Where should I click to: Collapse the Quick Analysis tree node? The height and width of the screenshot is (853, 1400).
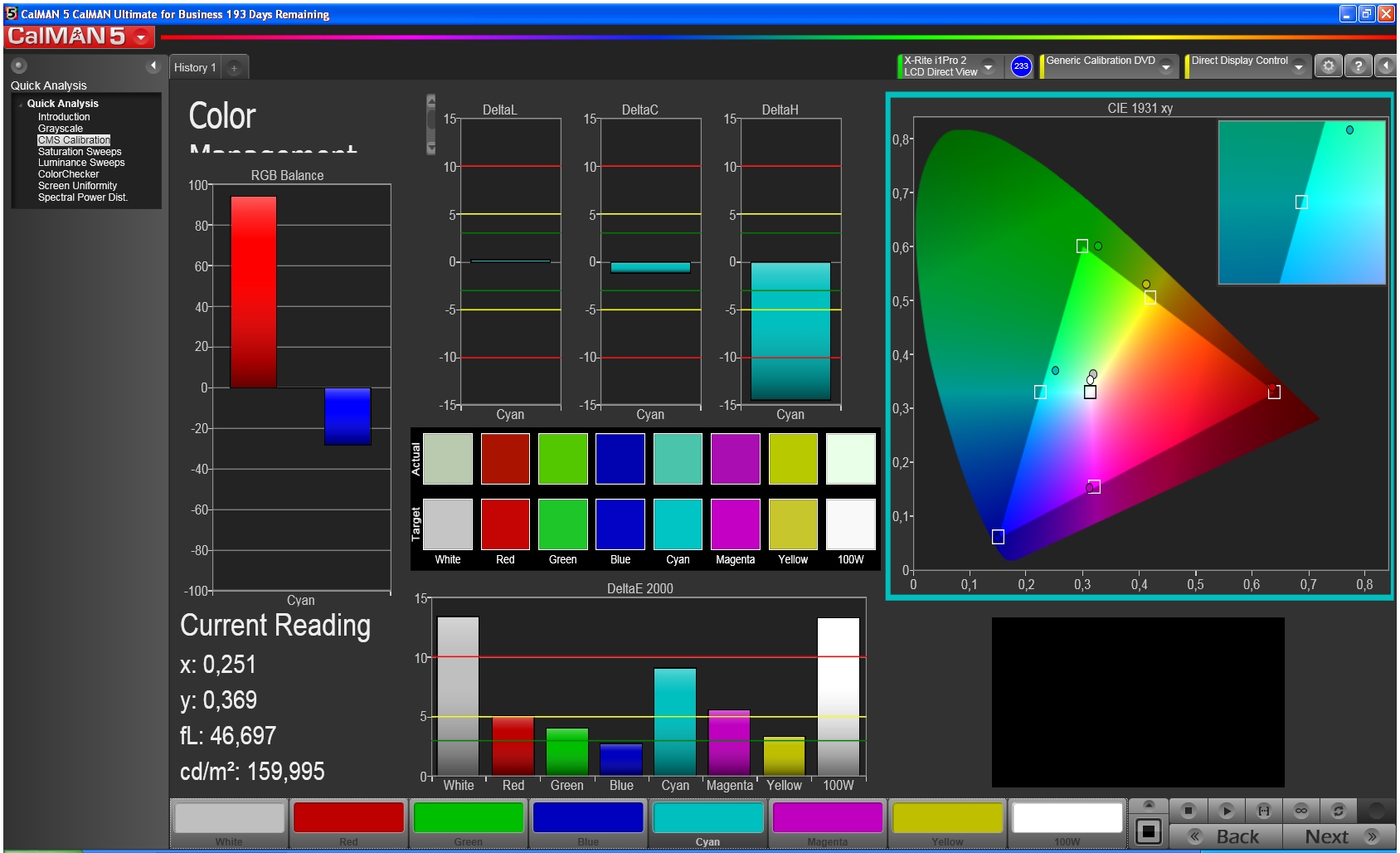pos(20,105)
